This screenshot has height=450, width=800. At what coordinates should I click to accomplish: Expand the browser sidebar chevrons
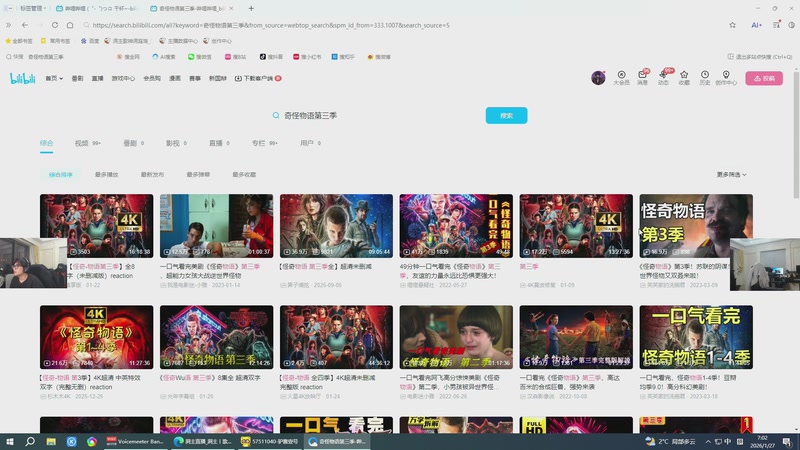click(8, 24)
